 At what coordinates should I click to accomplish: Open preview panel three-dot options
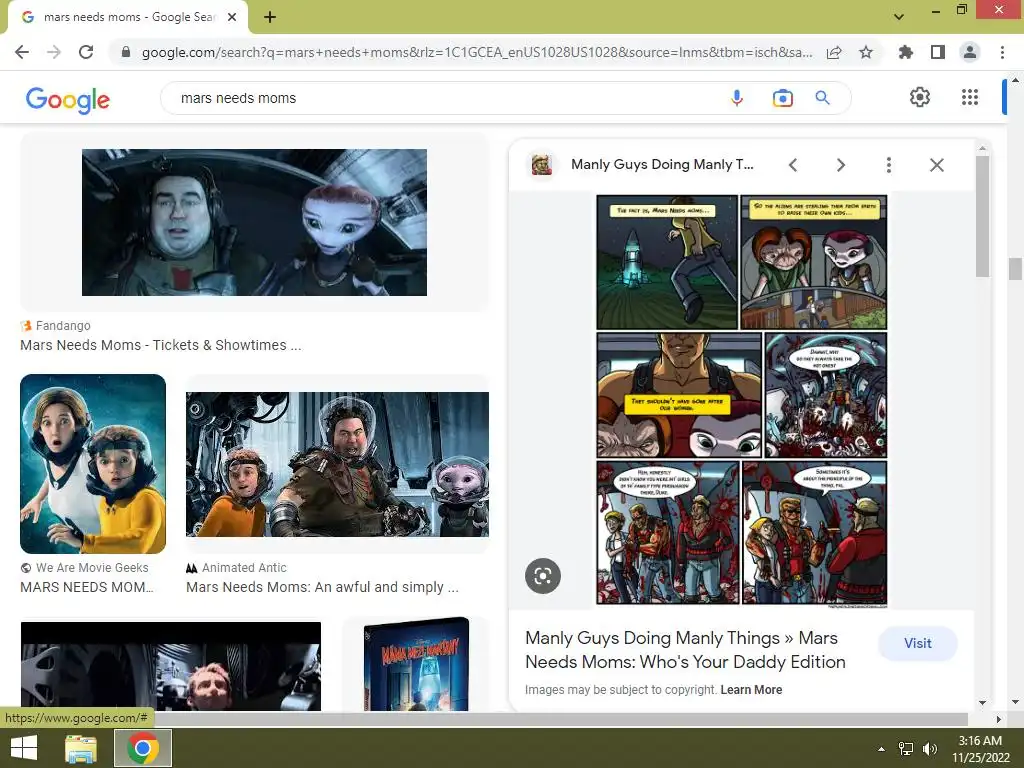[889, 165]
